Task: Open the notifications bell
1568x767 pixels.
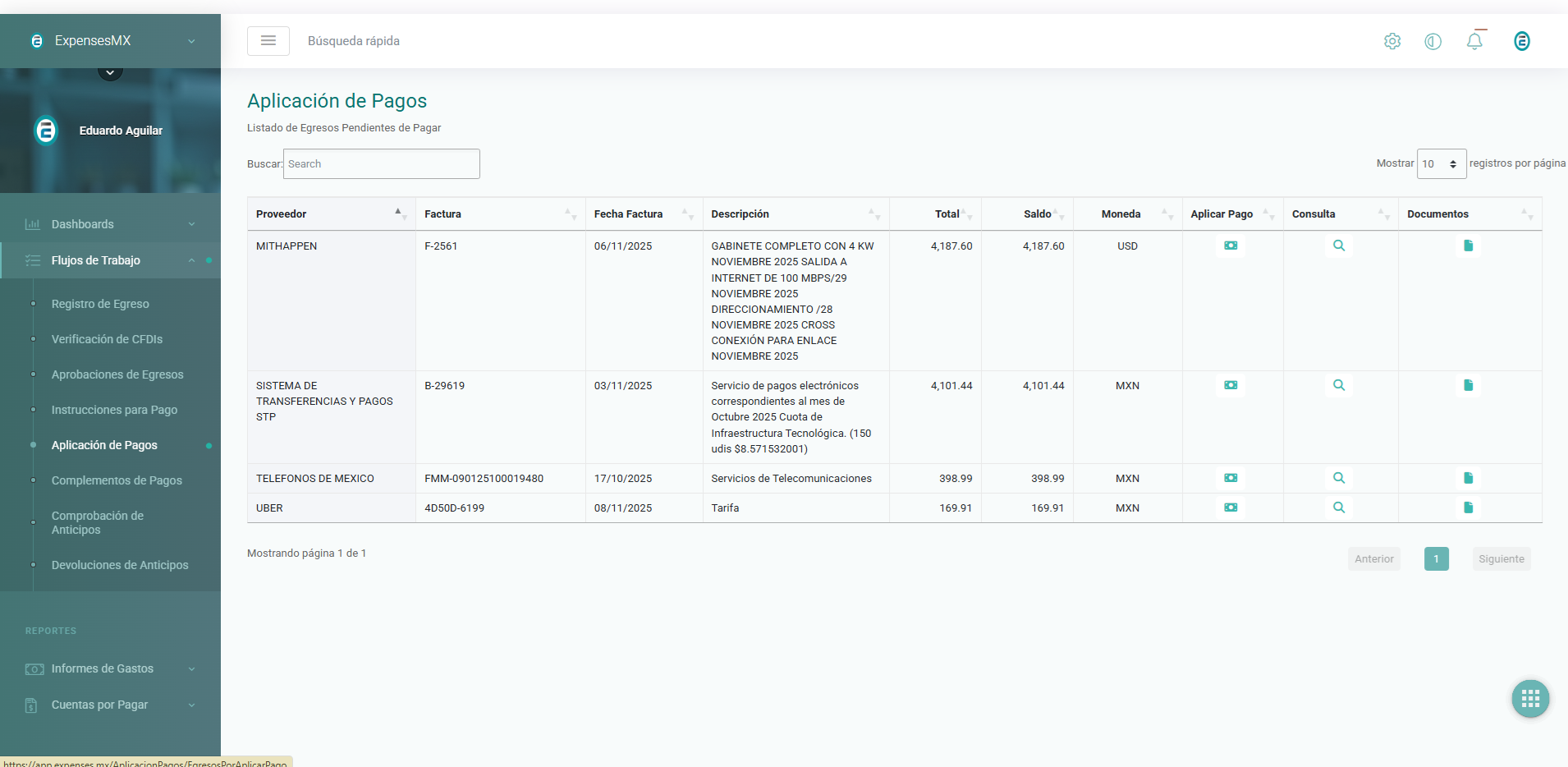Action: [x=1474, y=40]
